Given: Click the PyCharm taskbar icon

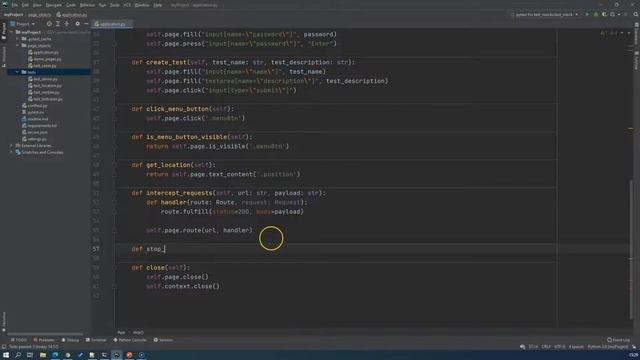Looking at the screenshot, I should 117,355.
